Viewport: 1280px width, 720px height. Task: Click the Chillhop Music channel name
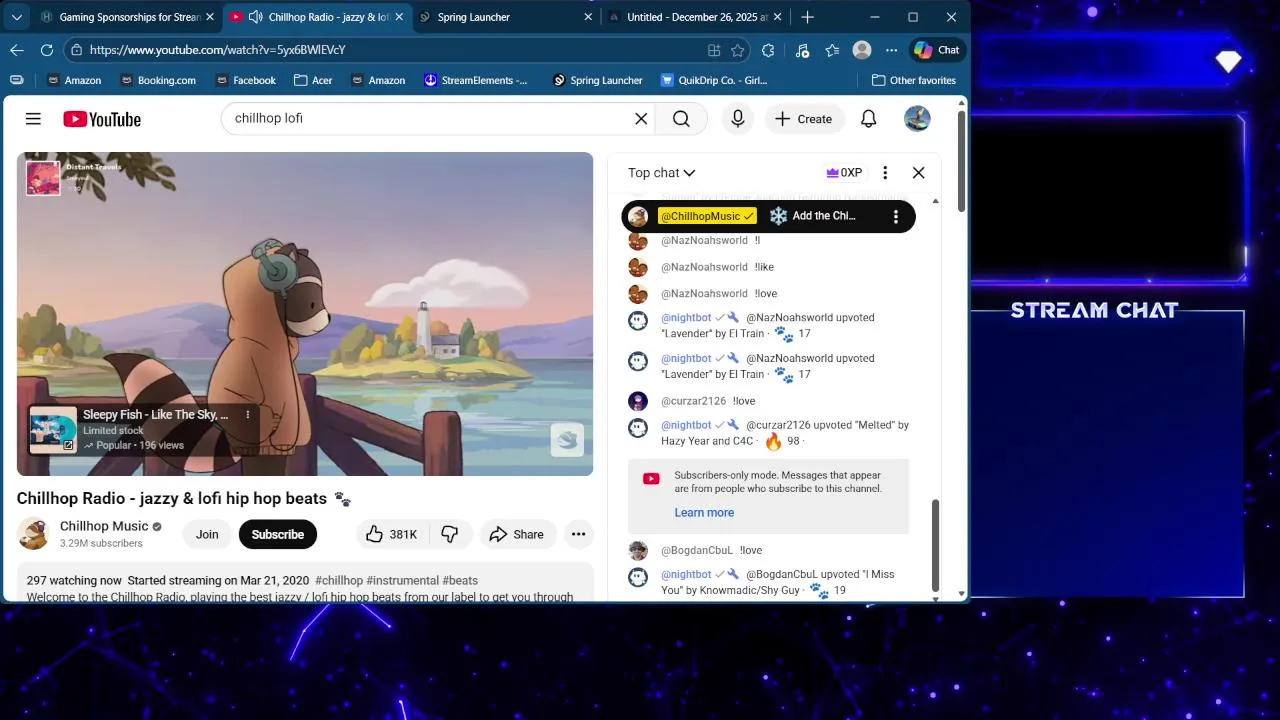point(104,526)
